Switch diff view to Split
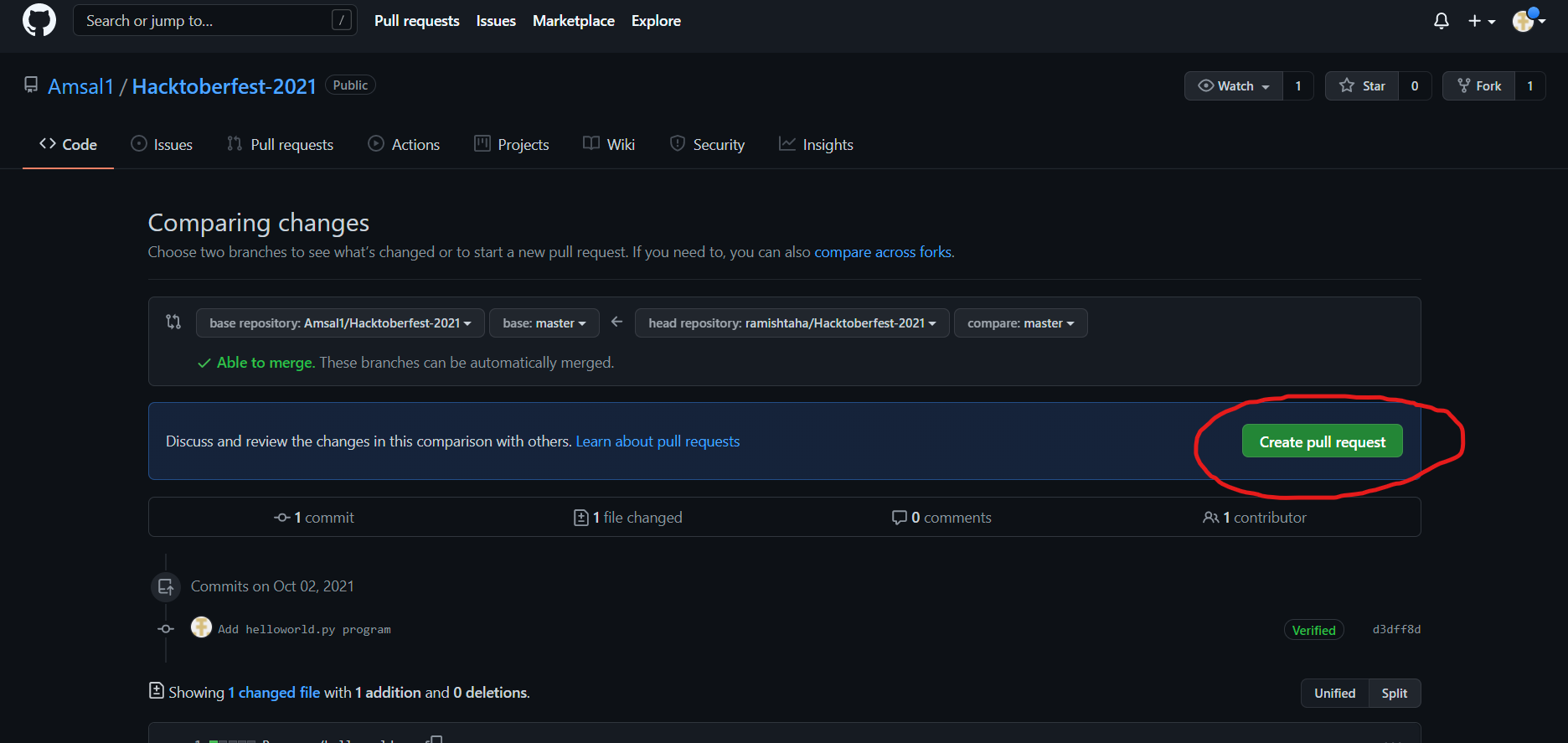The width and height of the screenshot is (1568, 743). tap(1395, 694)
